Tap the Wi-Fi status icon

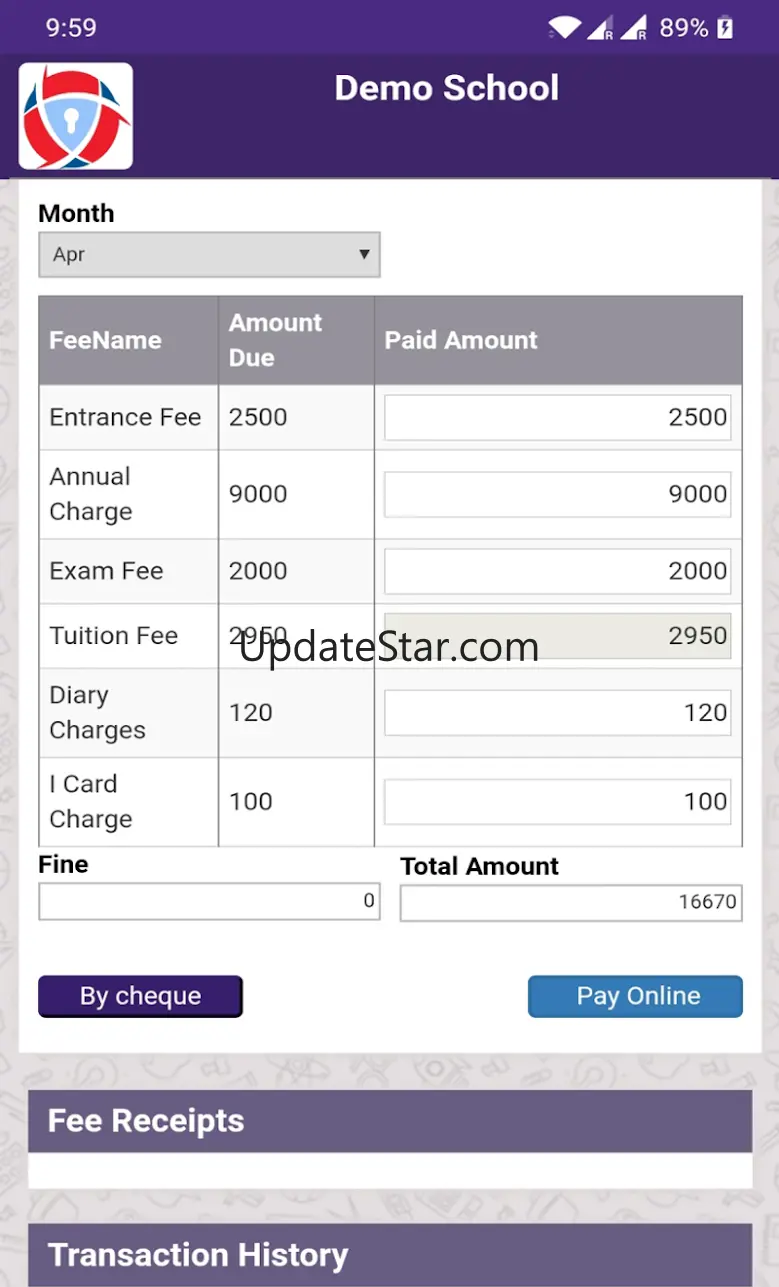pyautogui.click(x=564, y=28)
